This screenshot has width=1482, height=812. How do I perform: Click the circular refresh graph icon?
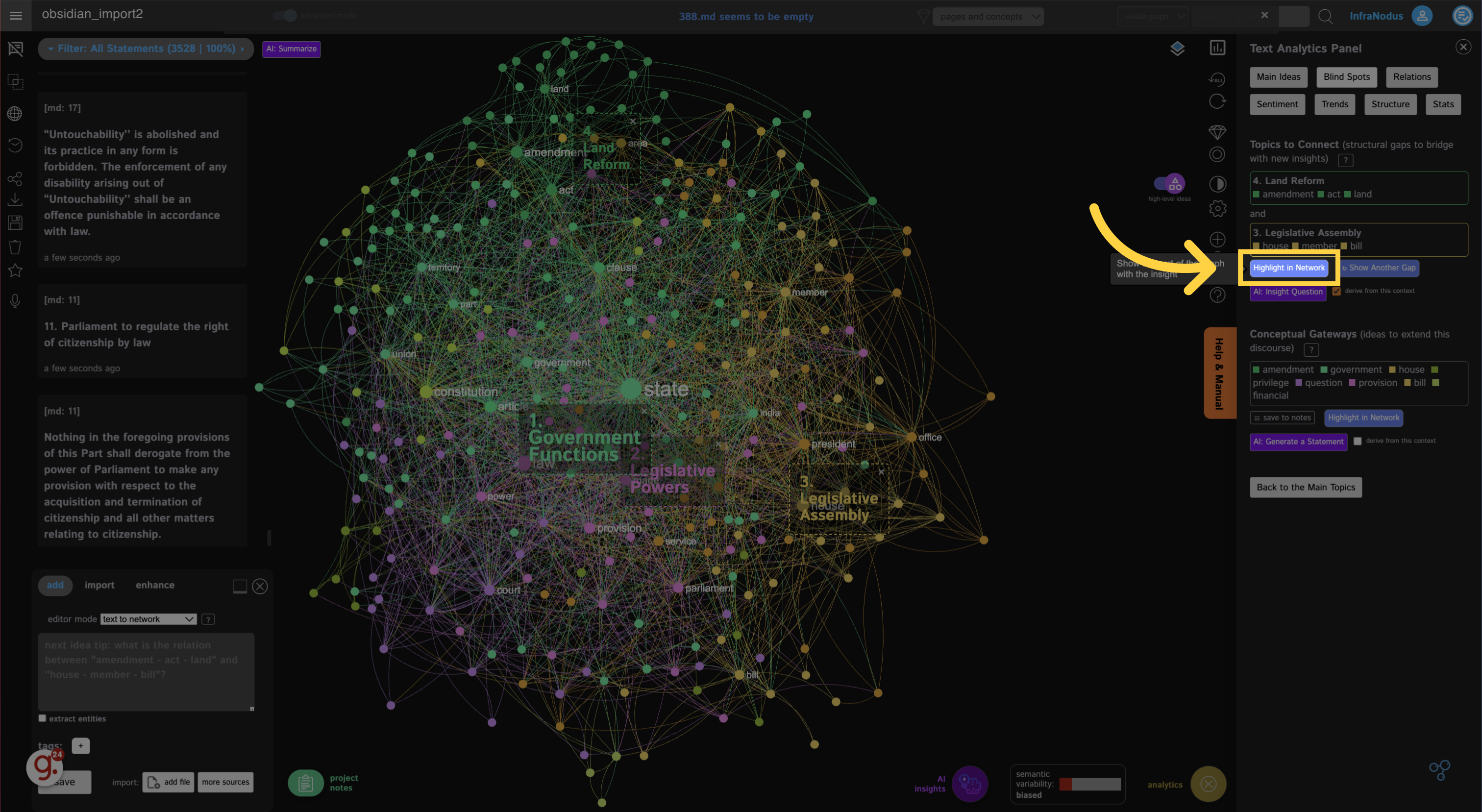click(1217, 102)
